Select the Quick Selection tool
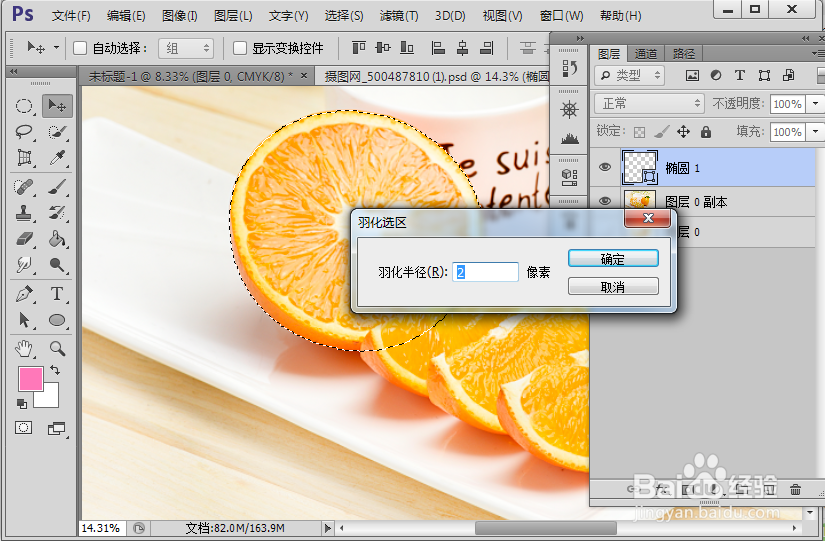Image resolution: width=825 pixels, height=541 pixels. 57,132
